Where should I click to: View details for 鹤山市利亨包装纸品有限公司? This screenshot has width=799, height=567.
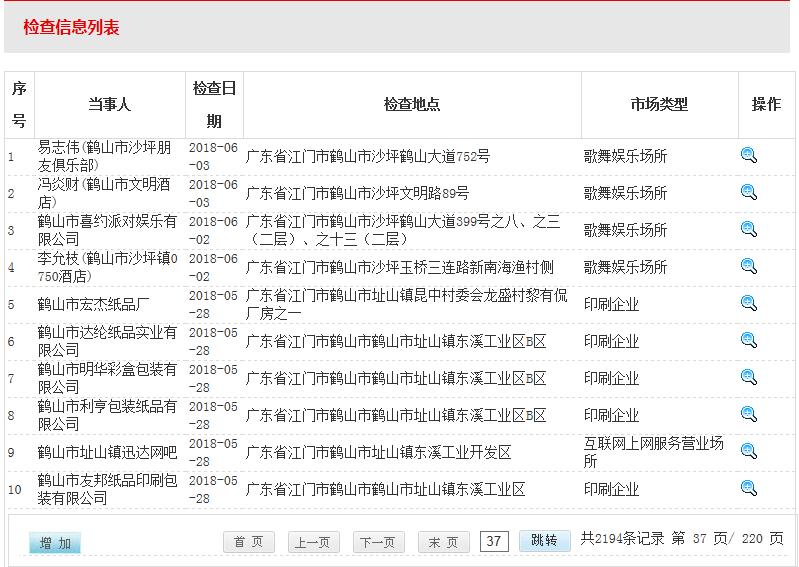748,414
